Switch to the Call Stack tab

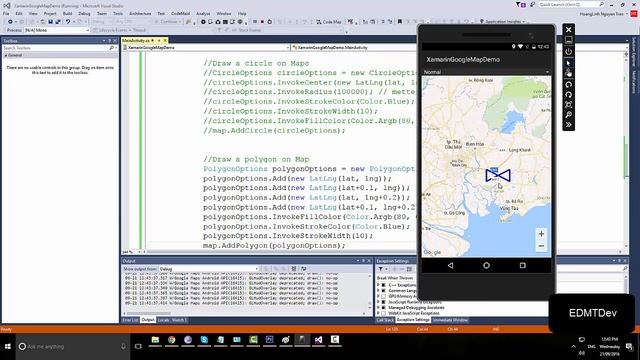click(385, 320)
